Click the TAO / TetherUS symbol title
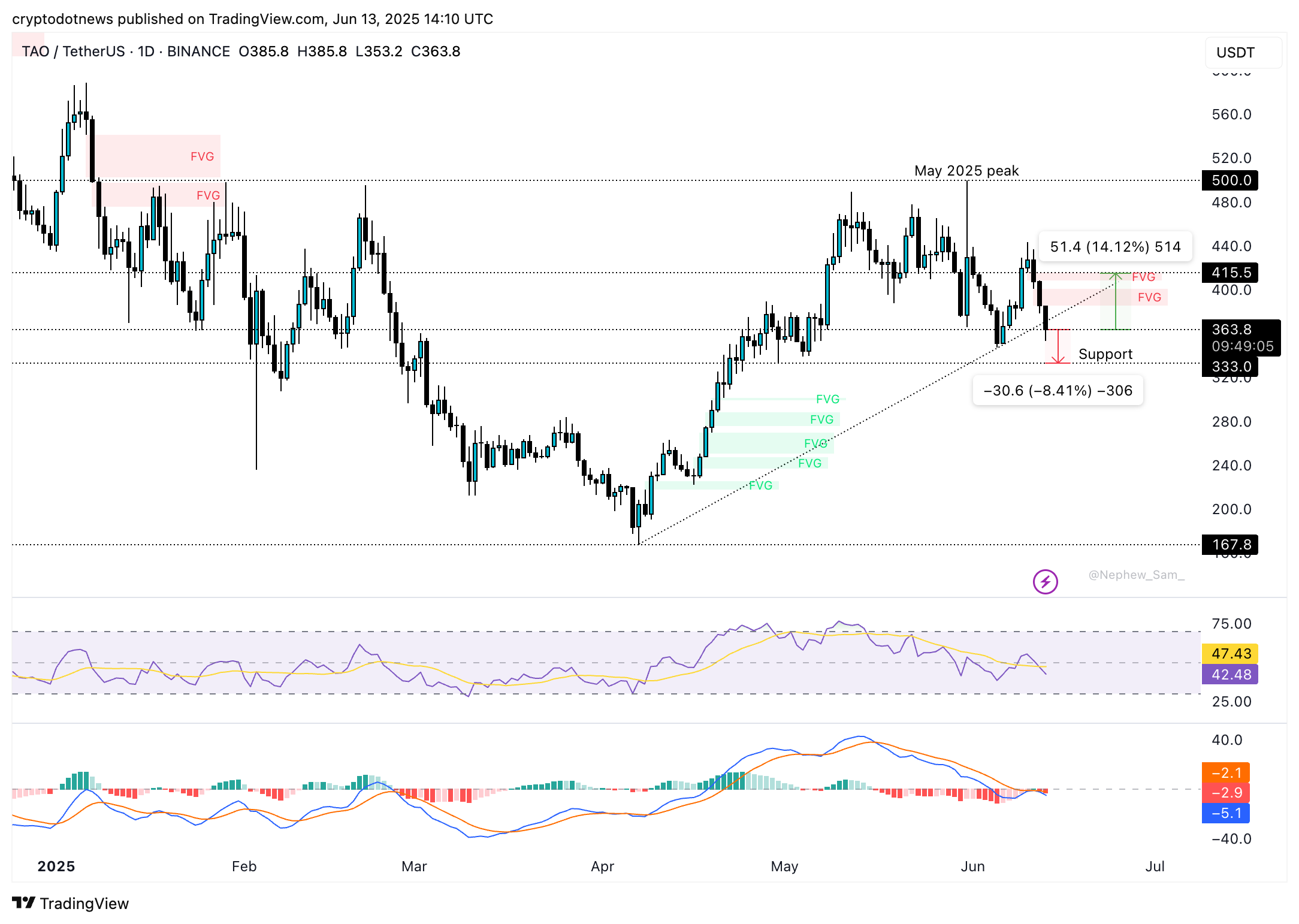This screenshot has height=924, width=1299. (73, 52)
